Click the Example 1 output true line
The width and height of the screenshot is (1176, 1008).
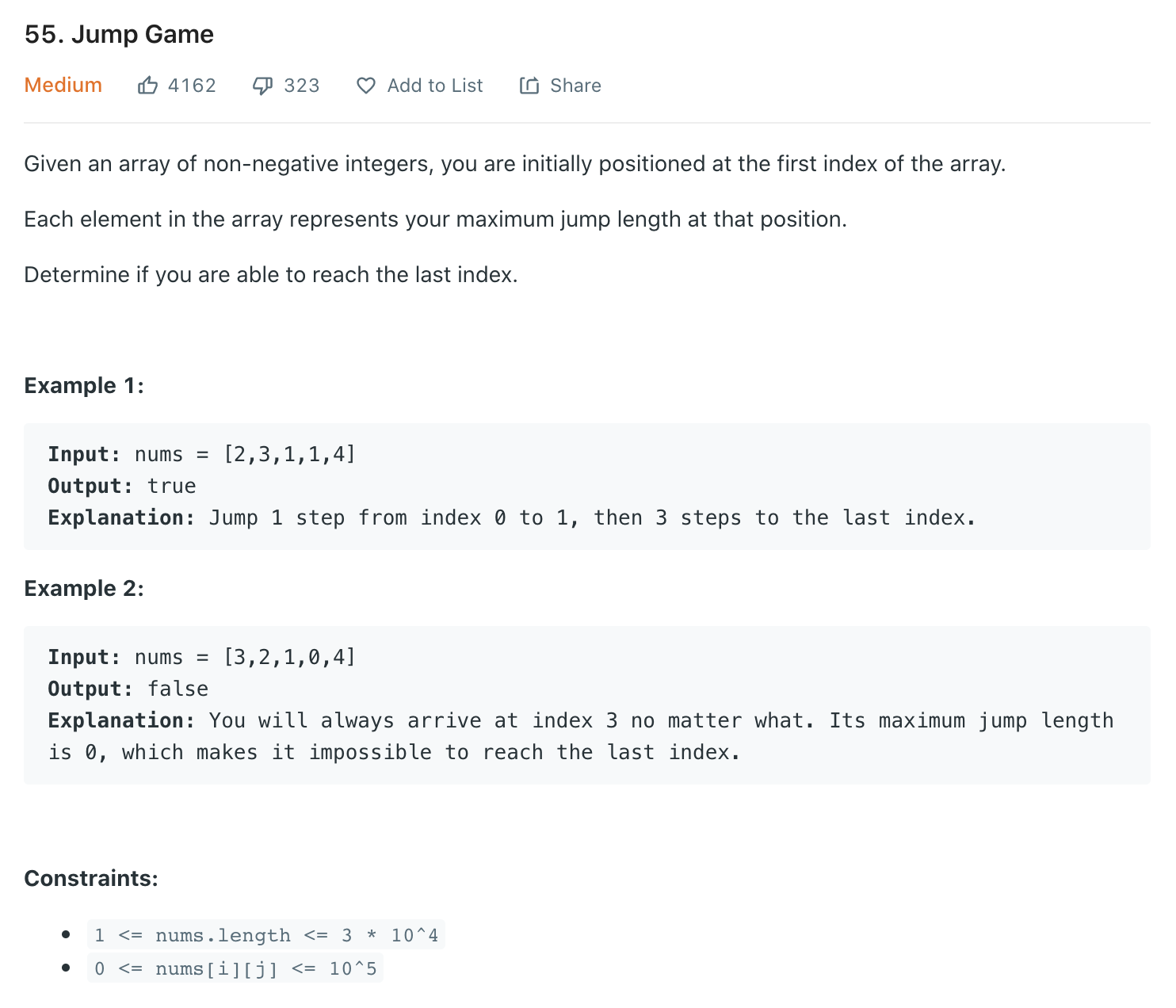click(122, 486)
